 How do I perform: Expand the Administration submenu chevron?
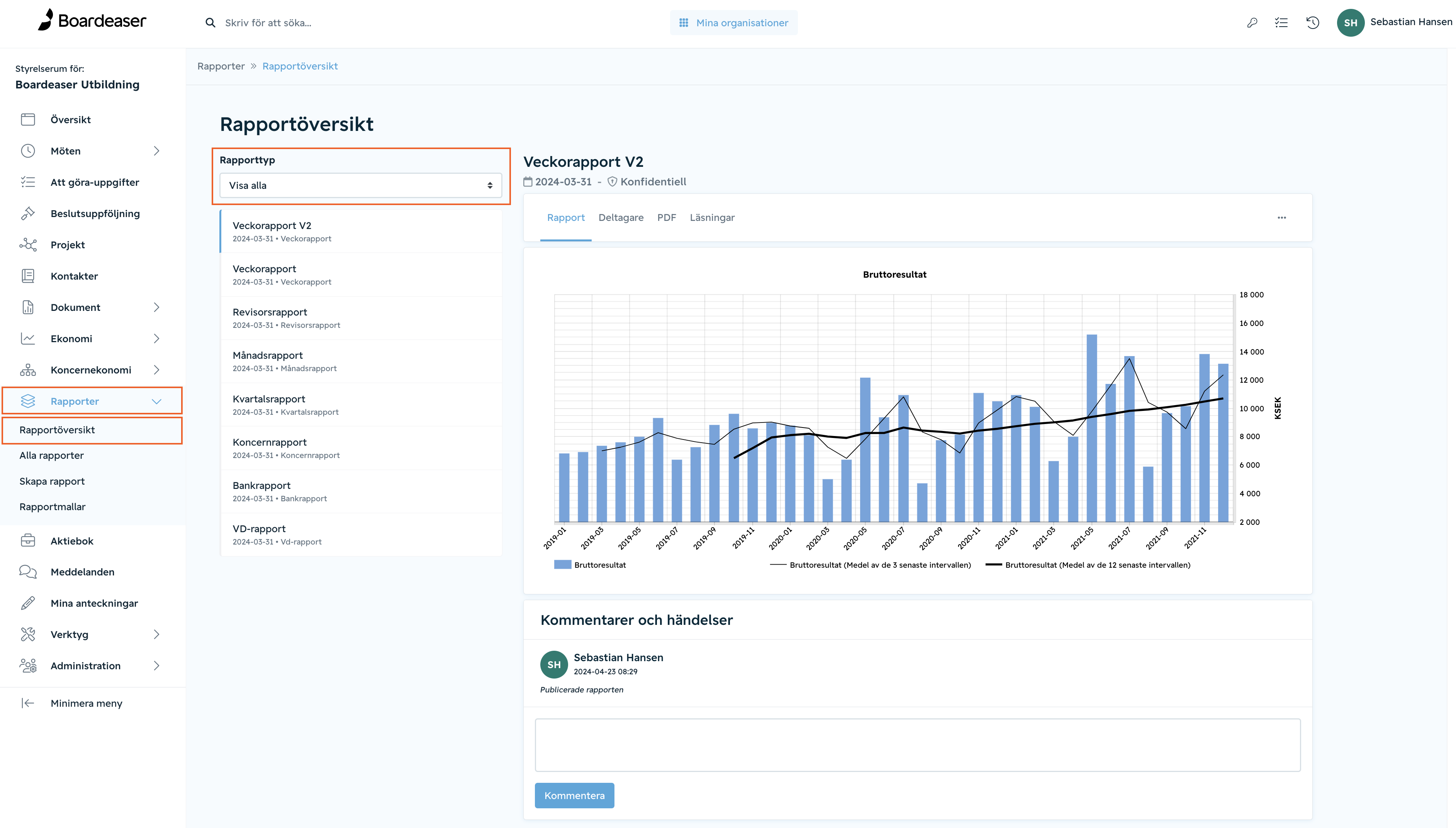pyautogui.click(x=156, y=665)
